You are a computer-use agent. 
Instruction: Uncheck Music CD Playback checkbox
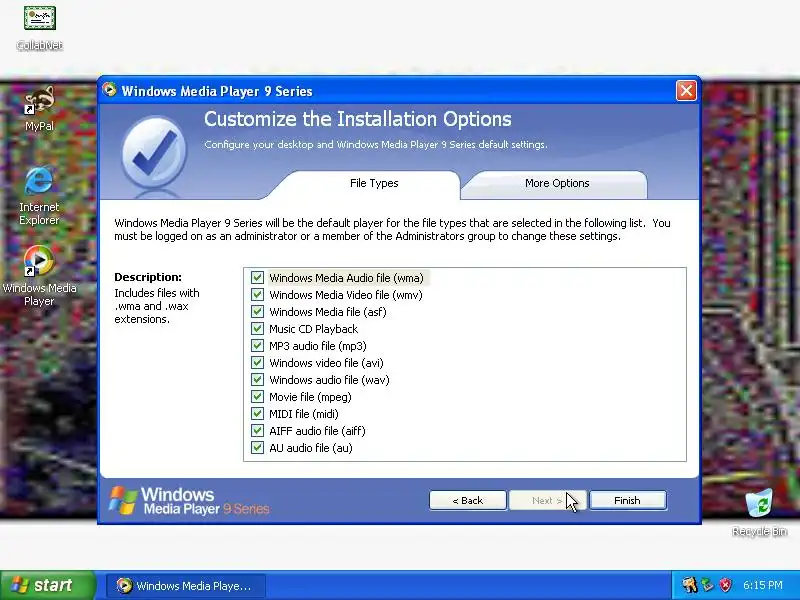point(257,329)
